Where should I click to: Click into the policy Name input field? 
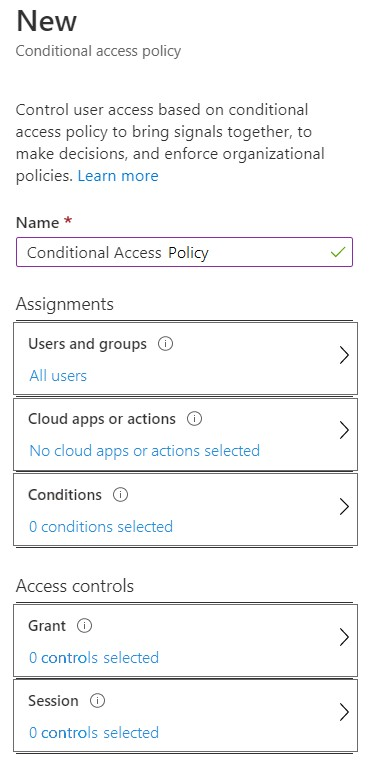click(x=184, y=252)
